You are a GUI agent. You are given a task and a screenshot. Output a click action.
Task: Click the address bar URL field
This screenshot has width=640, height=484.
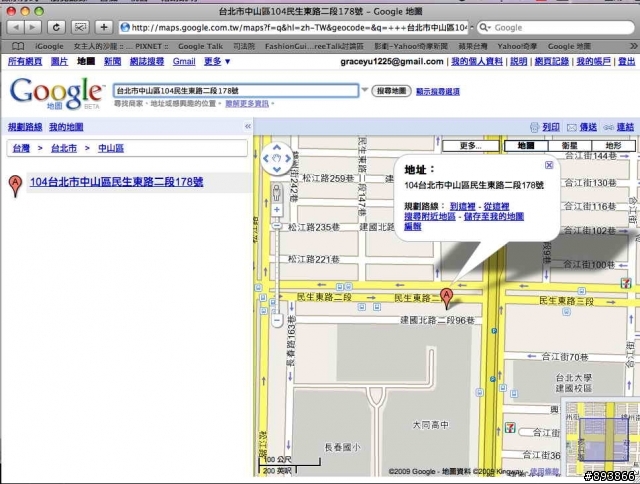(294, 28)
